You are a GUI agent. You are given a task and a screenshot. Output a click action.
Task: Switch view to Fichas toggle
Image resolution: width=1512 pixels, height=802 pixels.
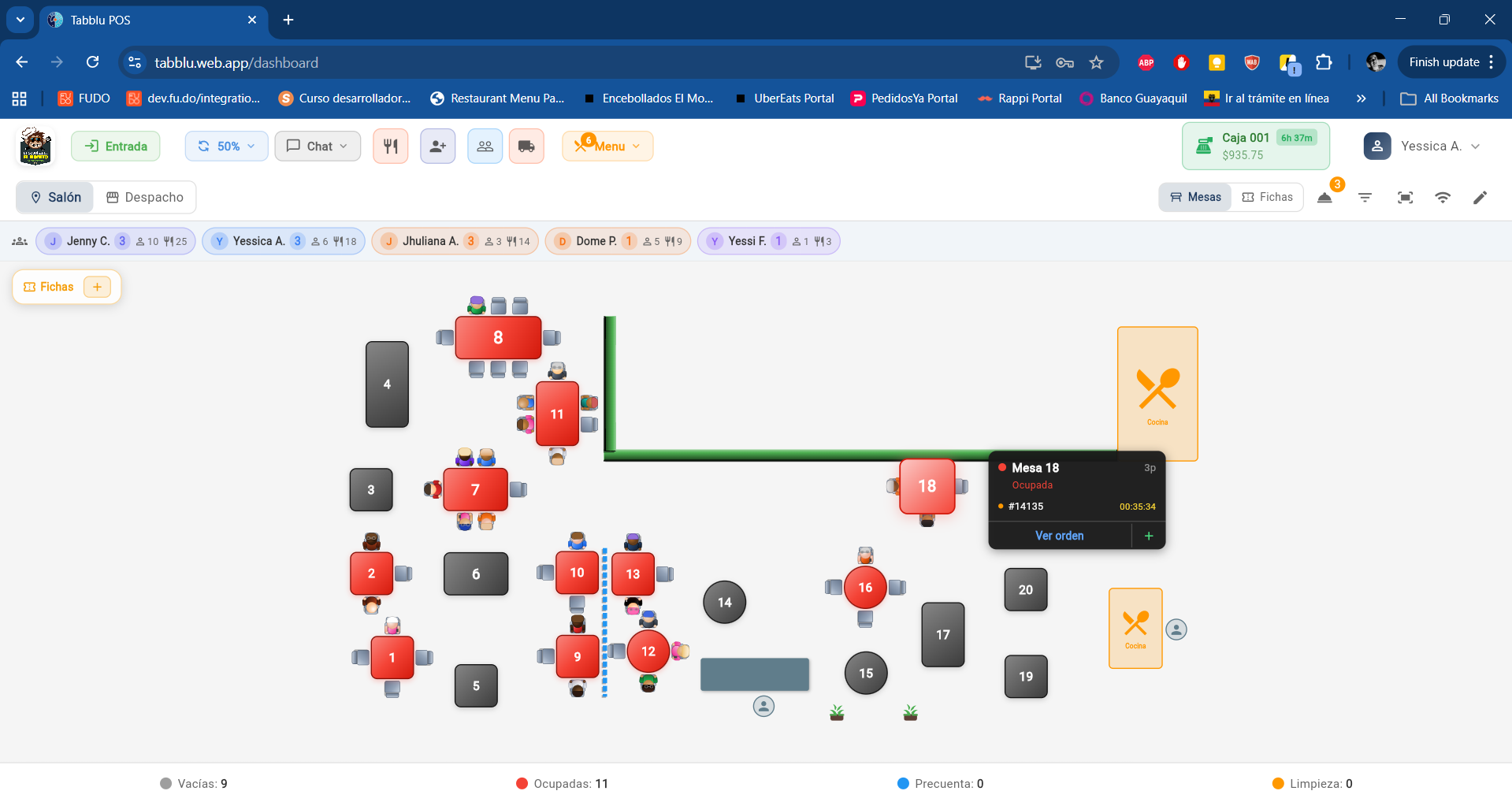point(1267,197)
